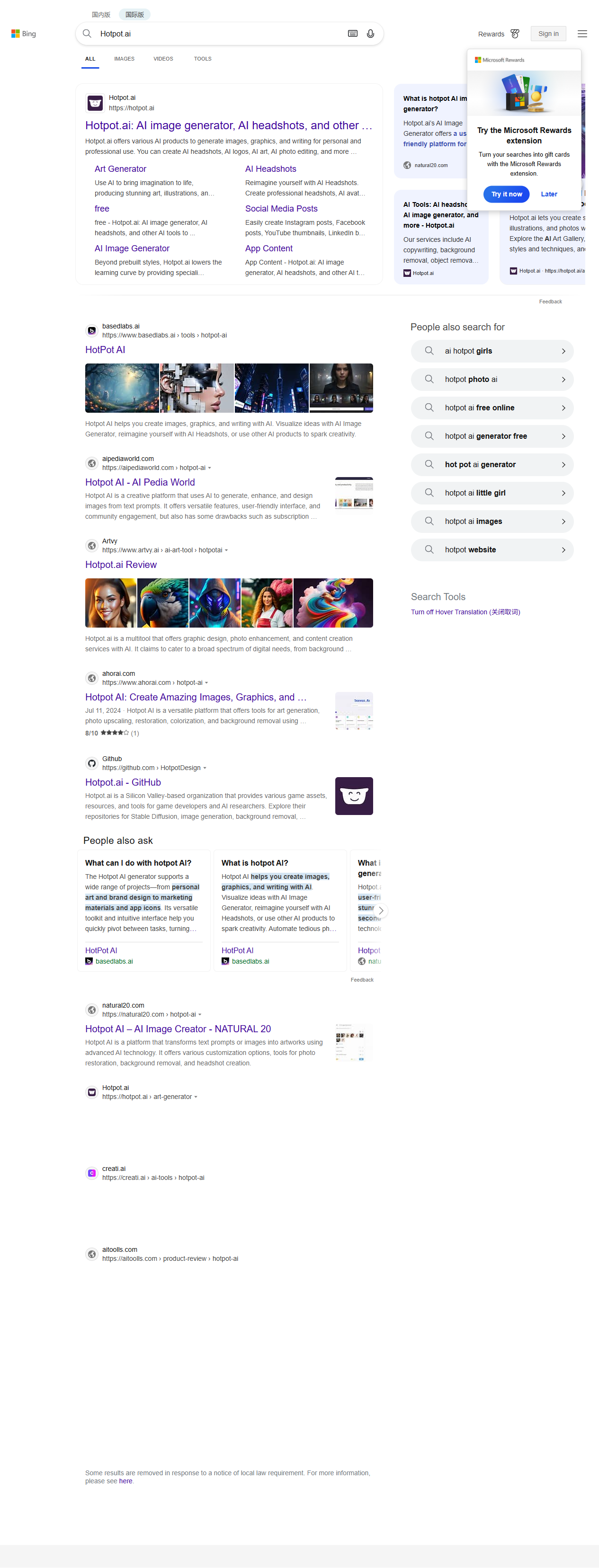The height and width of the screenshot is (1568, 599).
Task: Dismiss Rewards popup with Later
Action: (548, 194)
